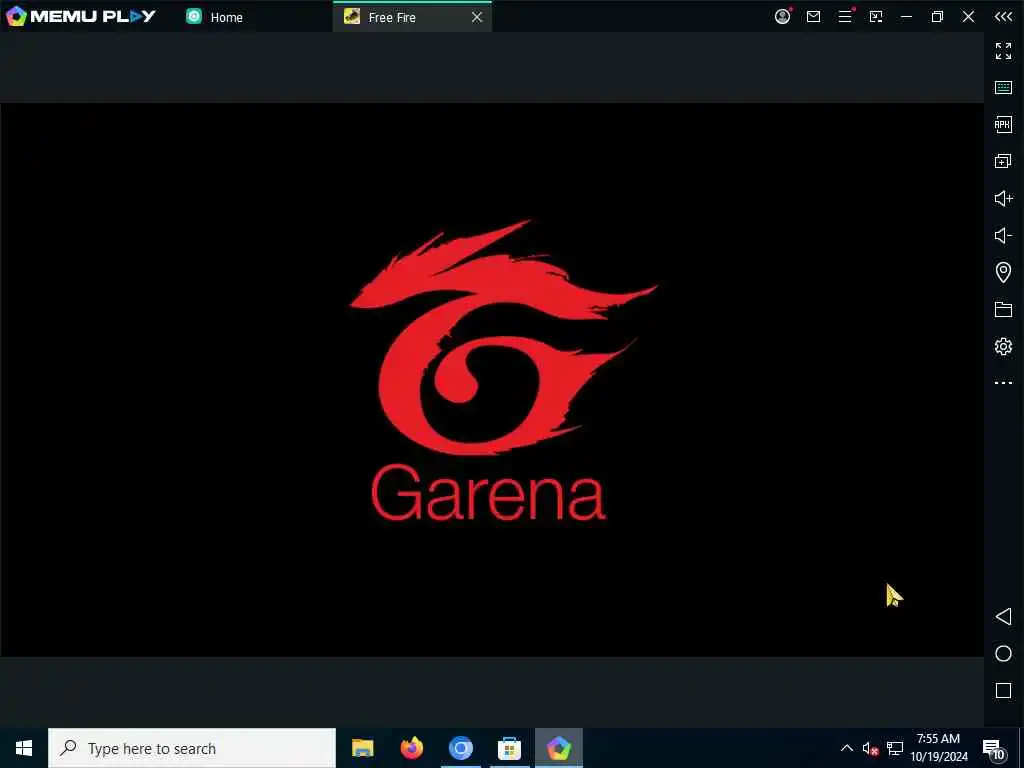Screen dimensions: 1024x768
Task: Open the Chromium browser taskbar icon
Action: pos(460,748)
